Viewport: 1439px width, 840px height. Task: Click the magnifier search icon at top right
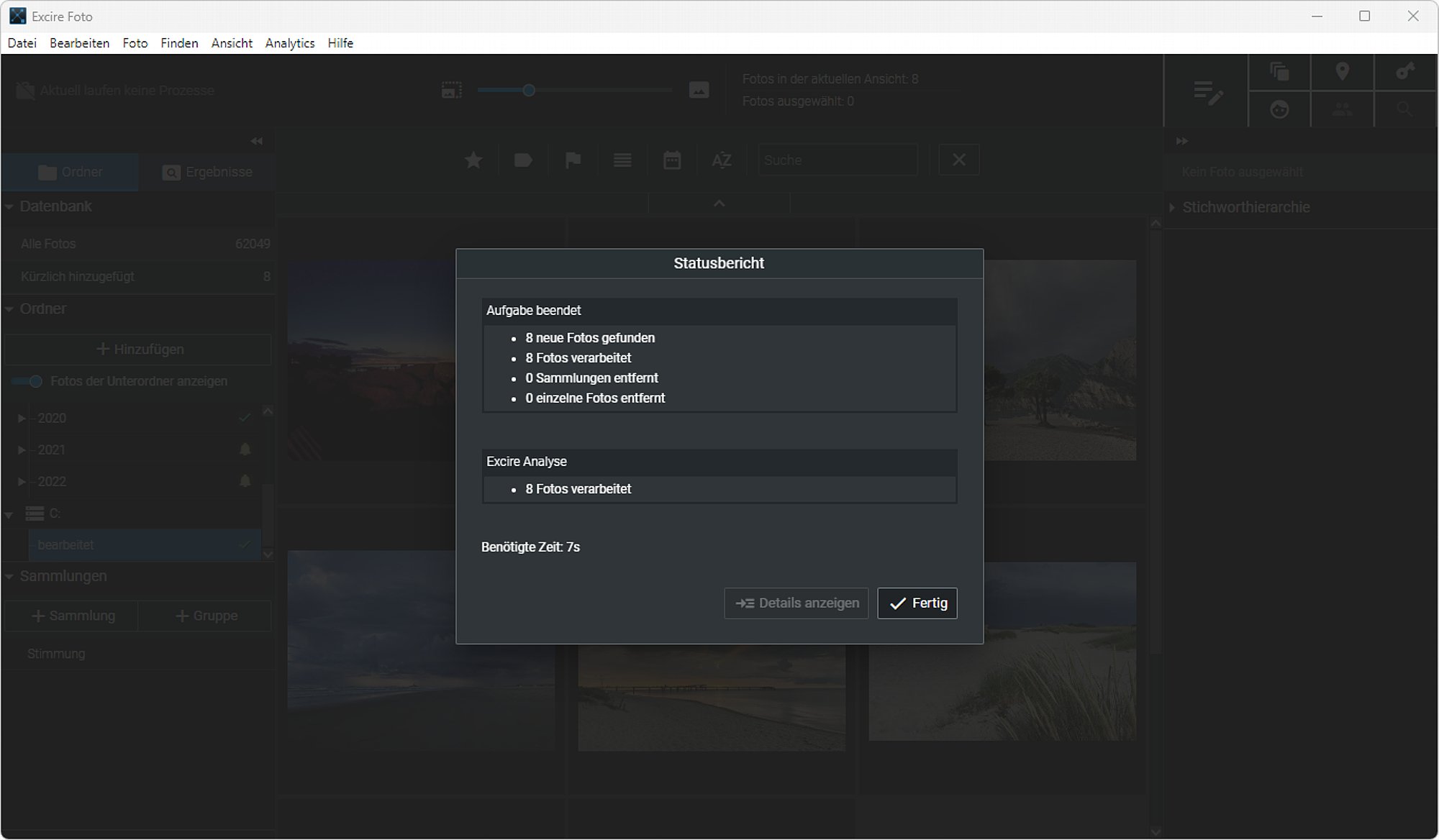tap(1404, 109)
